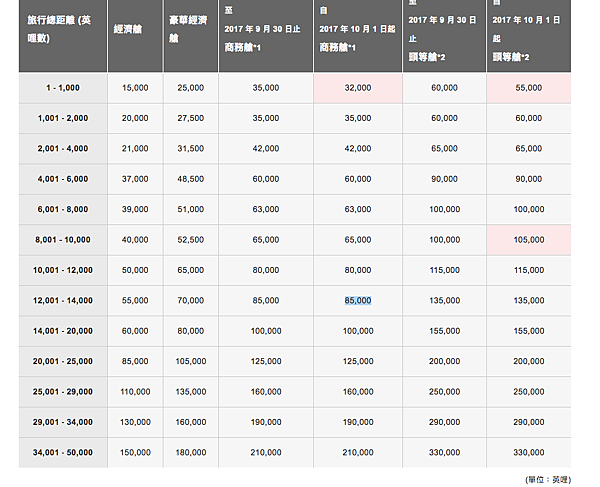The width and height of the screenshot is (600, 487).
Task: Select the 1,001 - 2,000 distance row label
Action: 63,118
